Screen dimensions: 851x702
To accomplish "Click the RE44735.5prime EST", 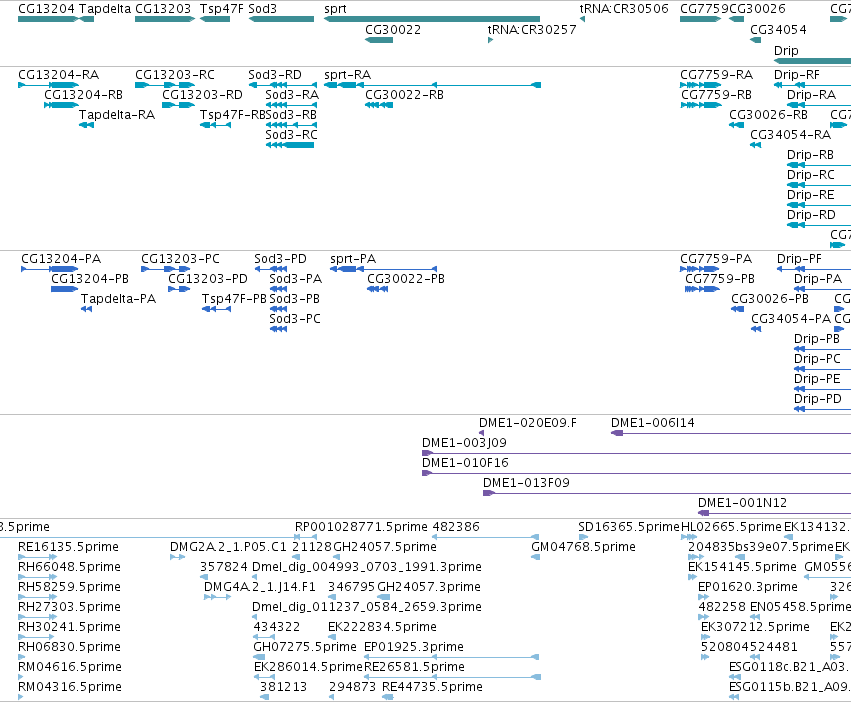I will (x=388, y=697).
